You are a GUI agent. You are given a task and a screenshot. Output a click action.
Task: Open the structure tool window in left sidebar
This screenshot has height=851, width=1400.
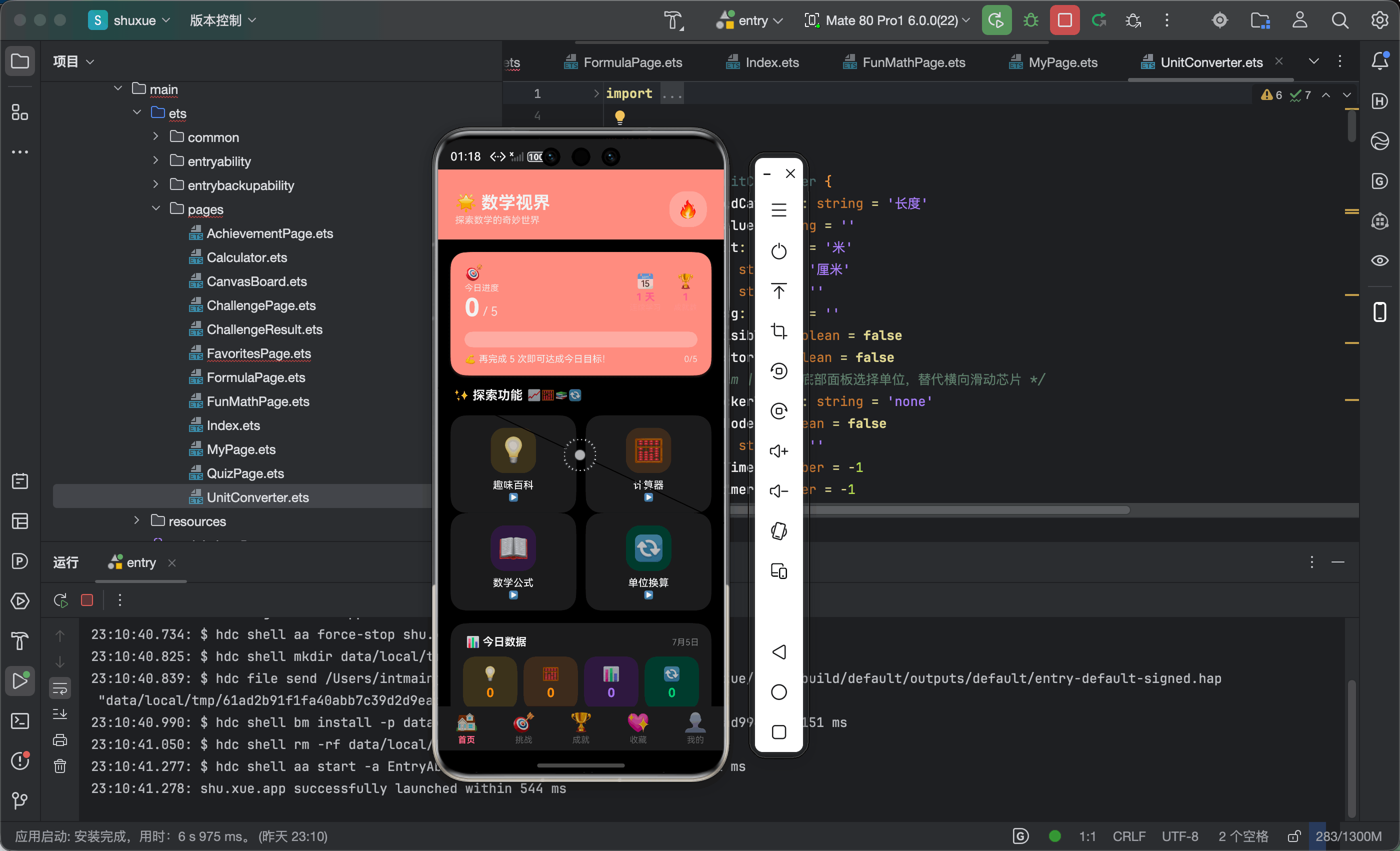(x=20, y=112)
